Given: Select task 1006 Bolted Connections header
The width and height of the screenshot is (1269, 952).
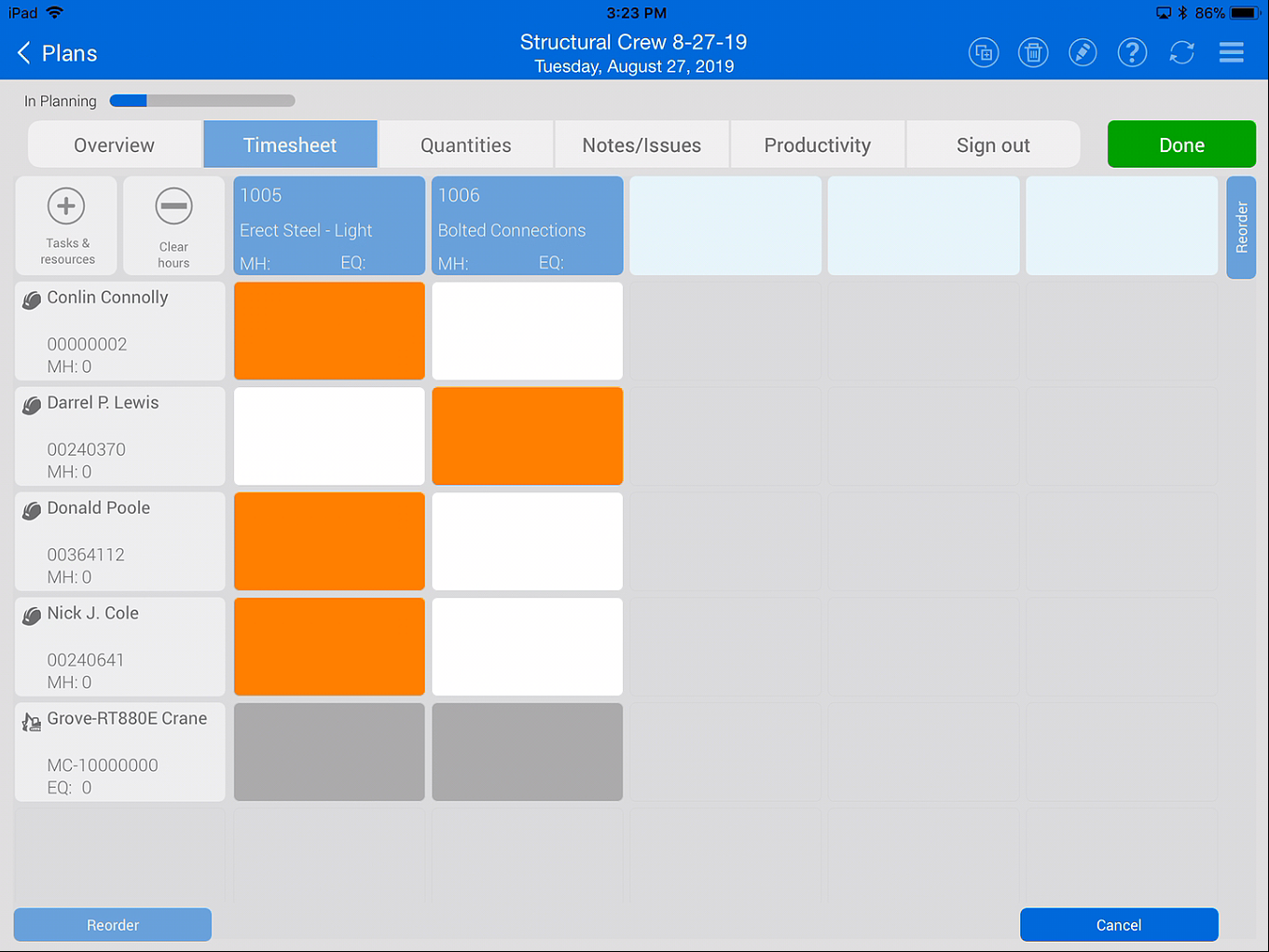Looking at the screenshot, I should tap(528, 227).
